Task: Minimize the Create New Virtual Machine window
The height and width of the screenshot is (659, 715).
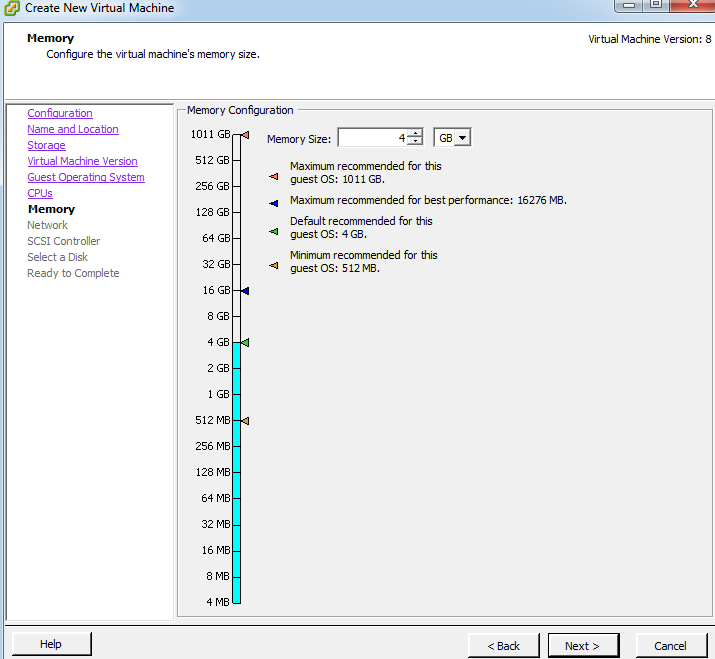Action: click(x=629, y=5)
